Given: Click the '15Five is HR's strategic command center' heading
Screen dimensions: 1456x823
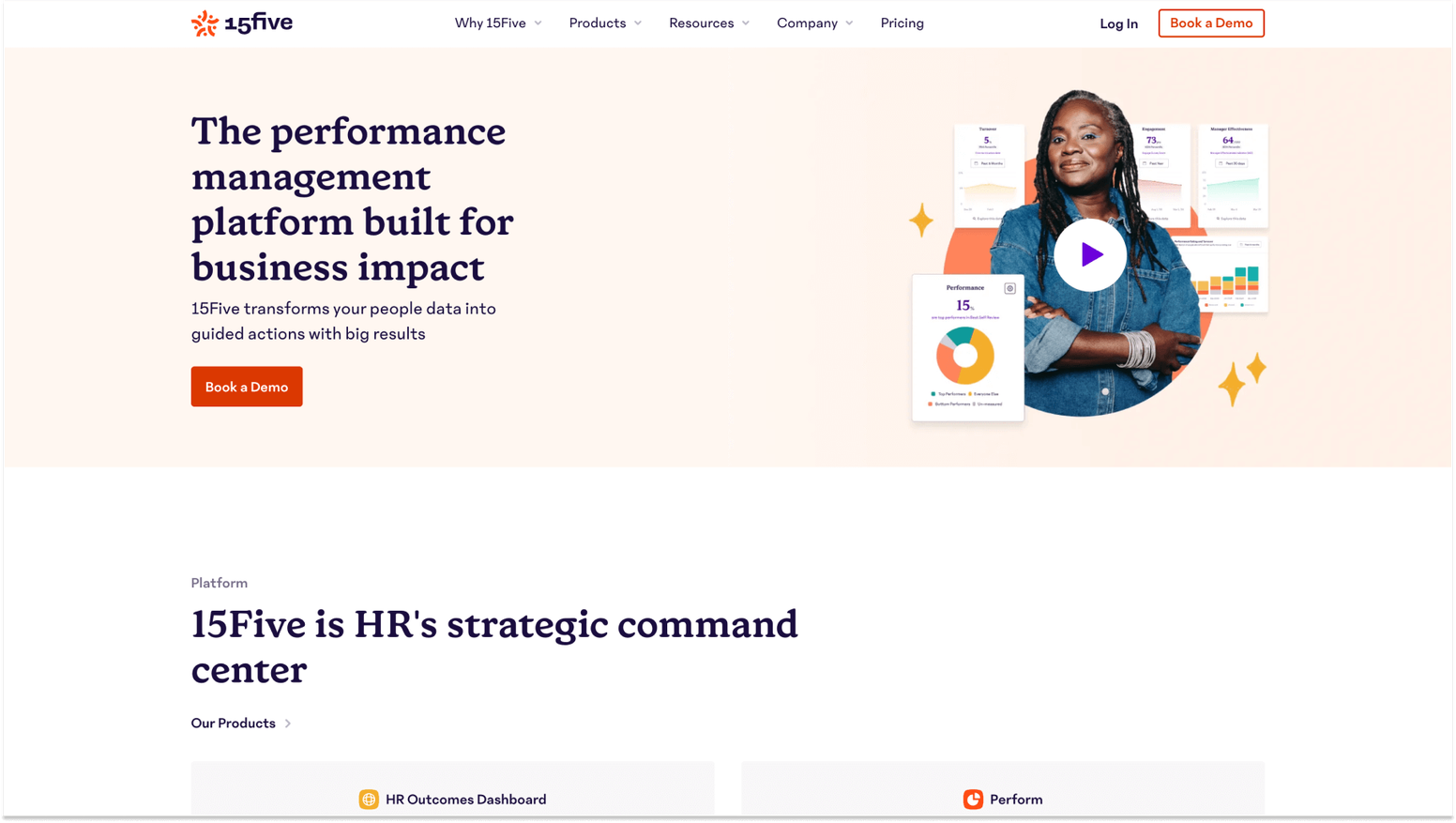Looking at the screenshot, I should 494,647.
